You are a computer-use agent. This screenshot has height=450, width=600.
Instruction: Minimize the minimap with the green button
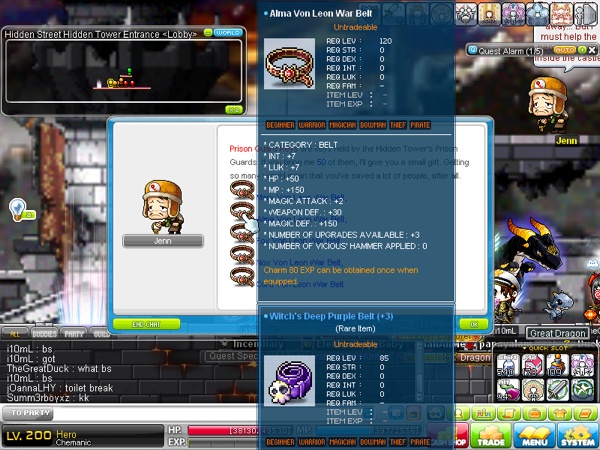point(208,33)
